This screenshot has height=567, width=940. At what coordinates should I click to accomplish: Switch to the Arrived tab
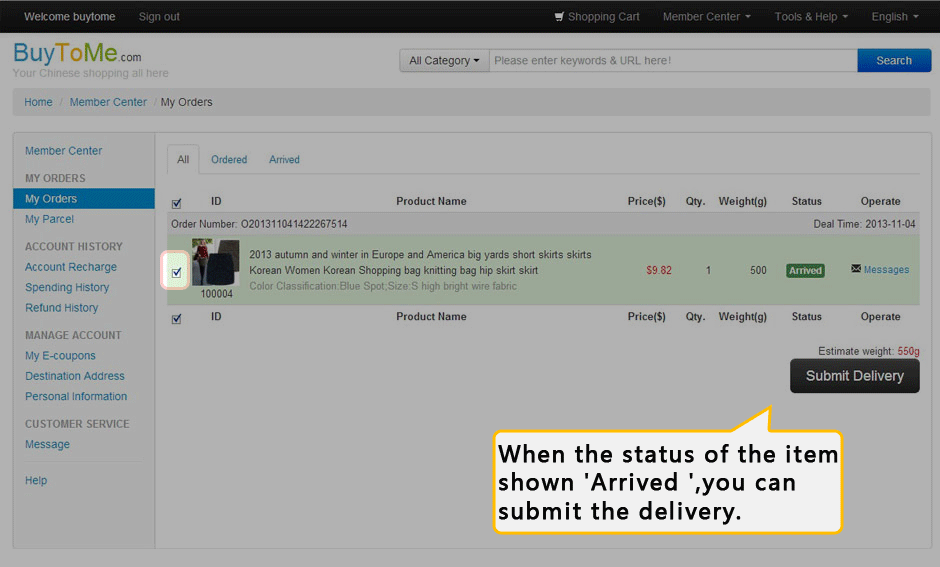(x=284, y=160)
